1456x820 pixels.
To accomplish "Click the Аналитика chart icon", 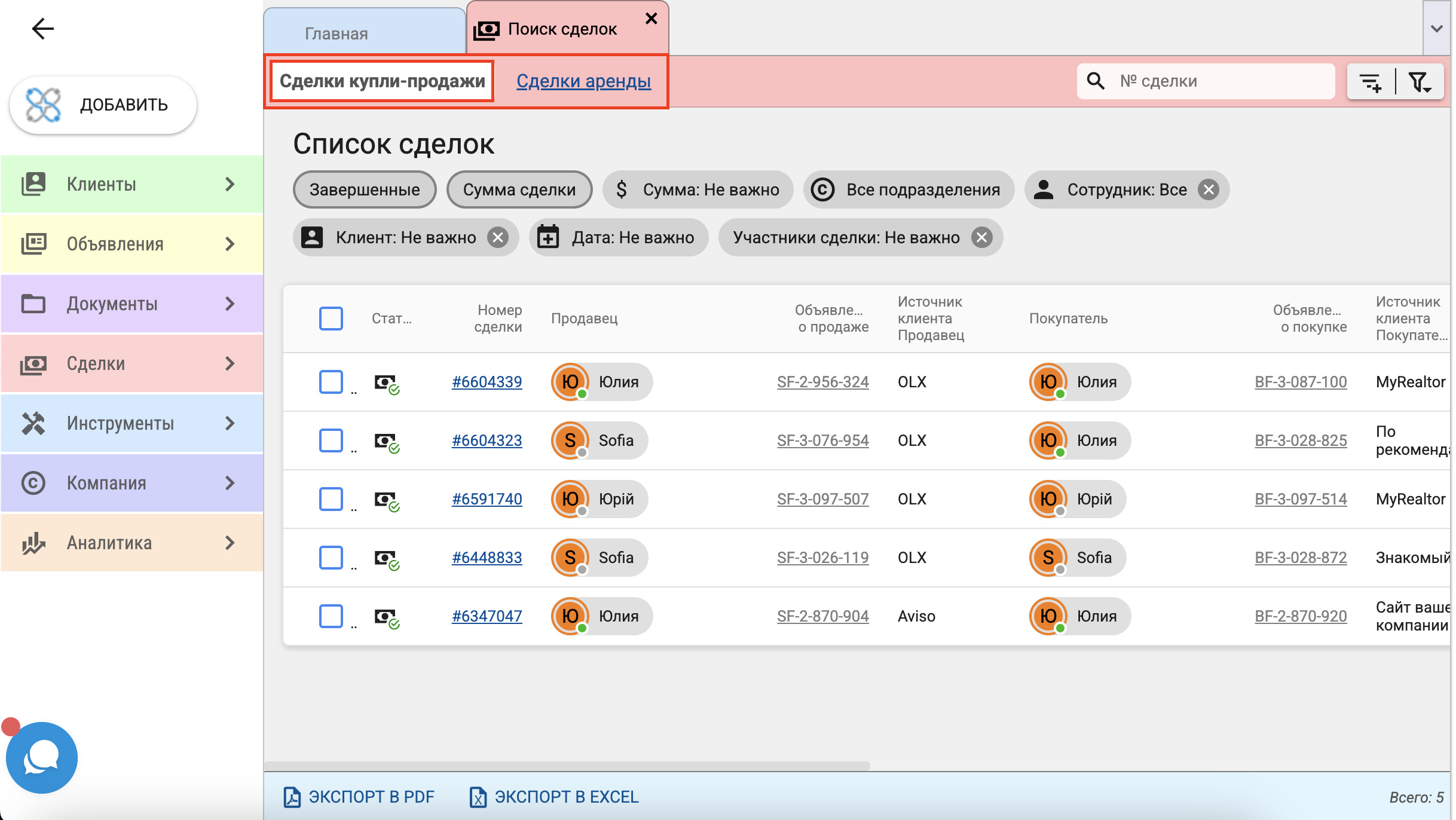I will [x=33, y=543].
